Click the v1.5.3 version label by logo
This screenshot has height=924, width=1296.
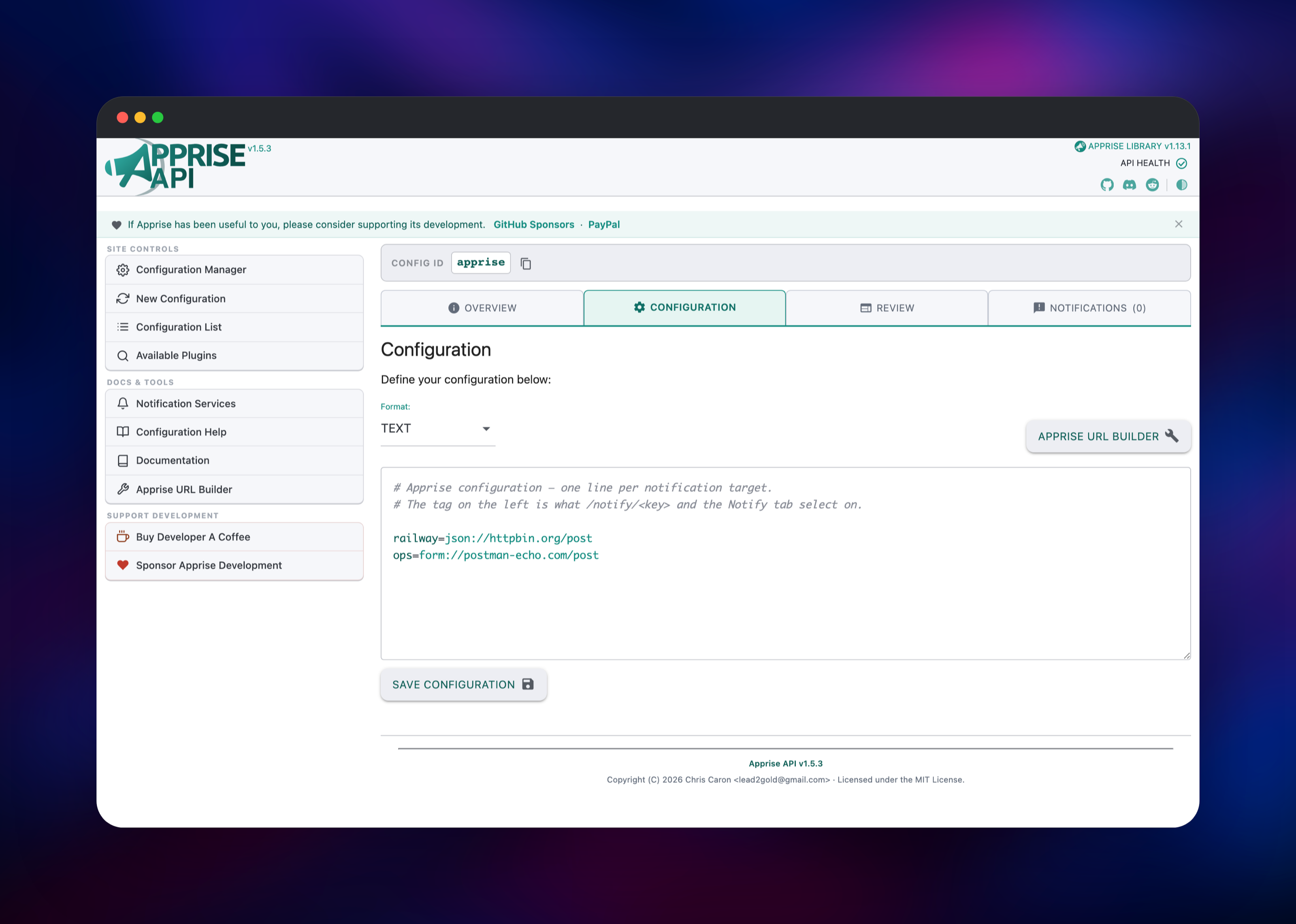[259, 149]
